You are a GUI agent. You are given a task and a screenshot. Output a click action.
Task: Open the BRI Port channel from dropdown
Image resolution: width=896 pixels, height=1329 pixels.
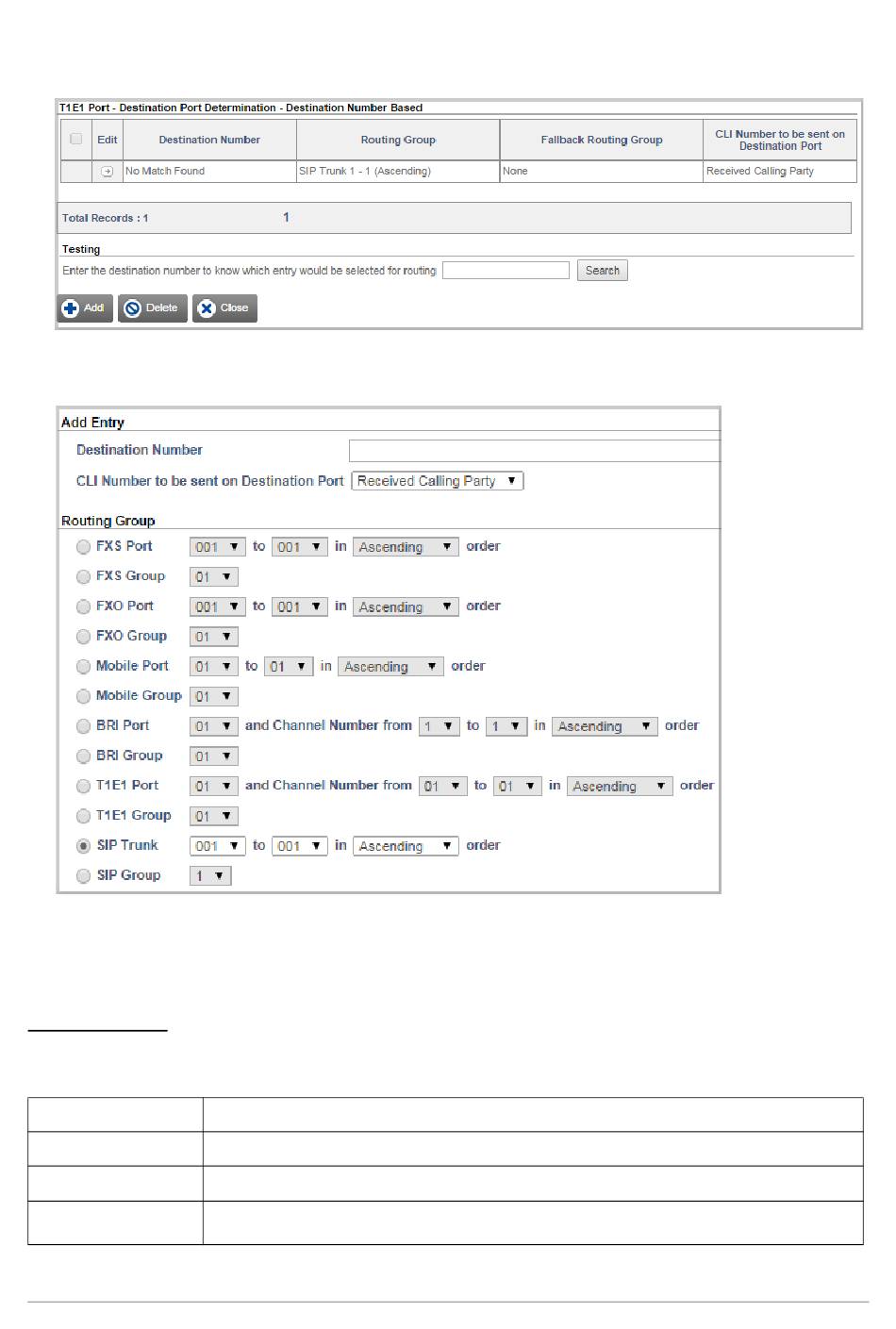(439, 726)
